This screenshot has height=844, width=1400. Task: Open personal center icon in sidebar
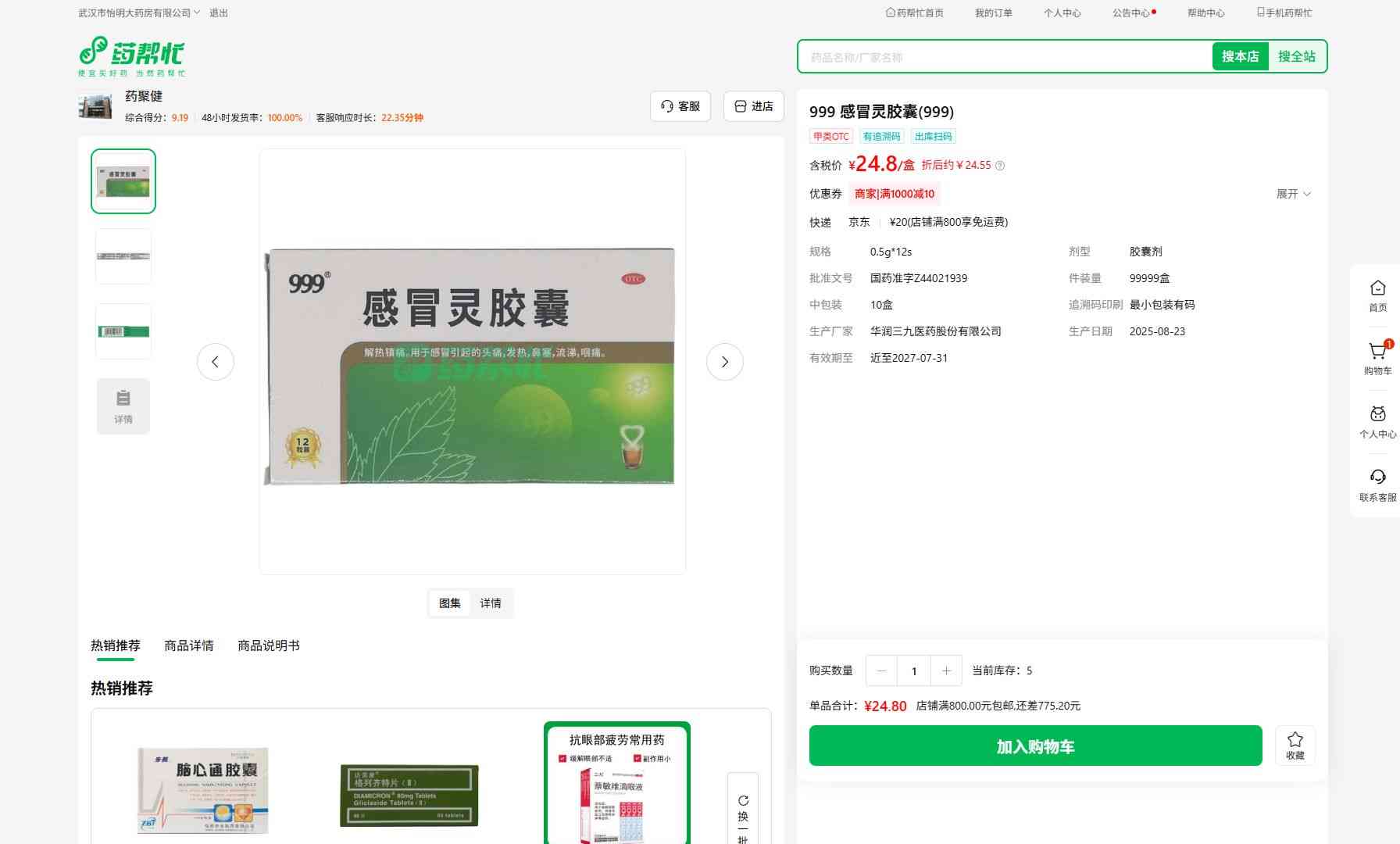point(1377,414)
